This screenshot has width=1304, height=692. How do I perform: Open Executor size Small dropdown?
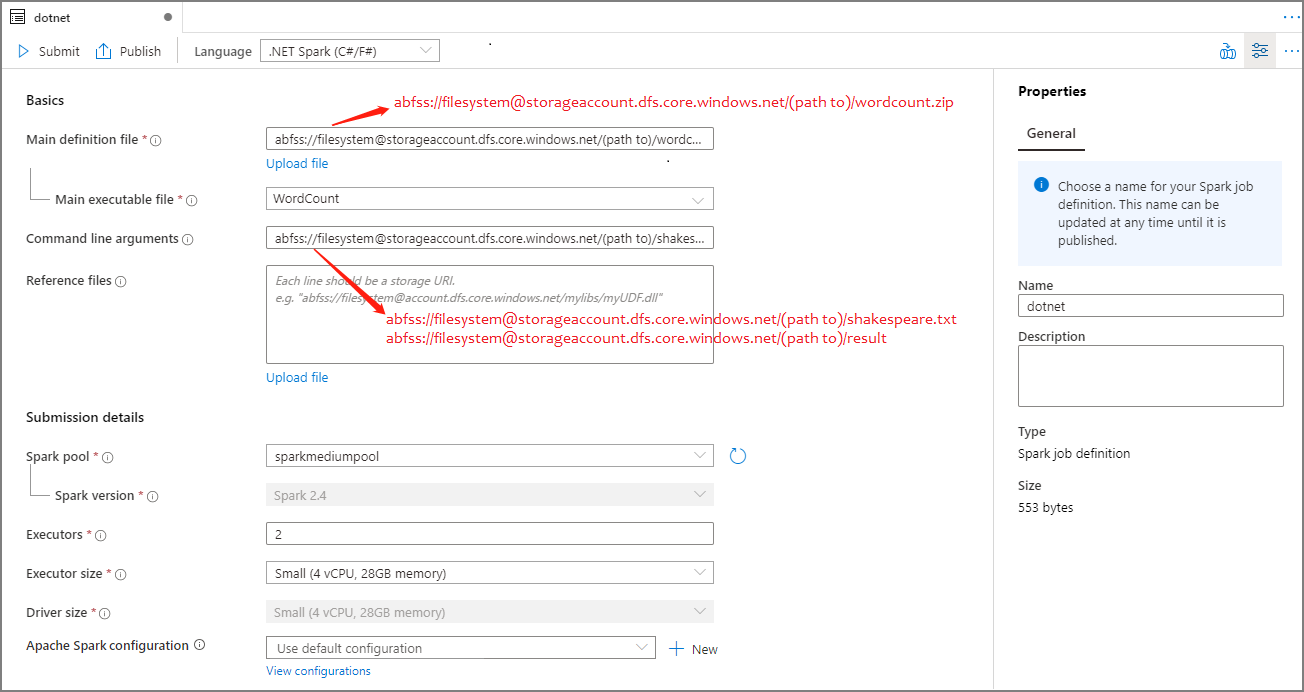tap(490, 573)
